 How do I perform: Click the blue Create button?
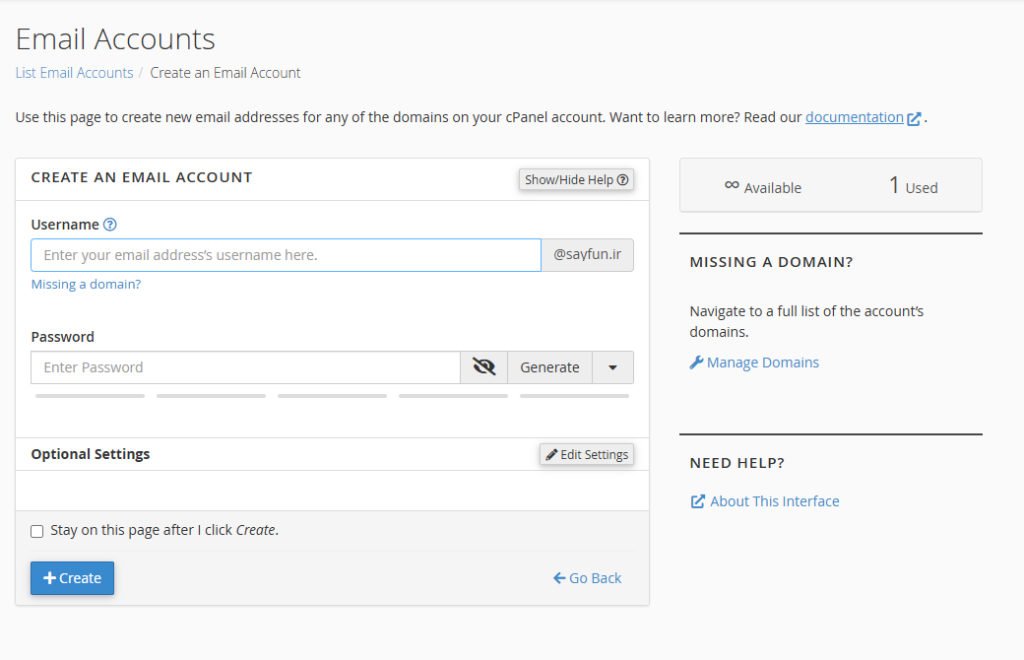pos(72,578)
